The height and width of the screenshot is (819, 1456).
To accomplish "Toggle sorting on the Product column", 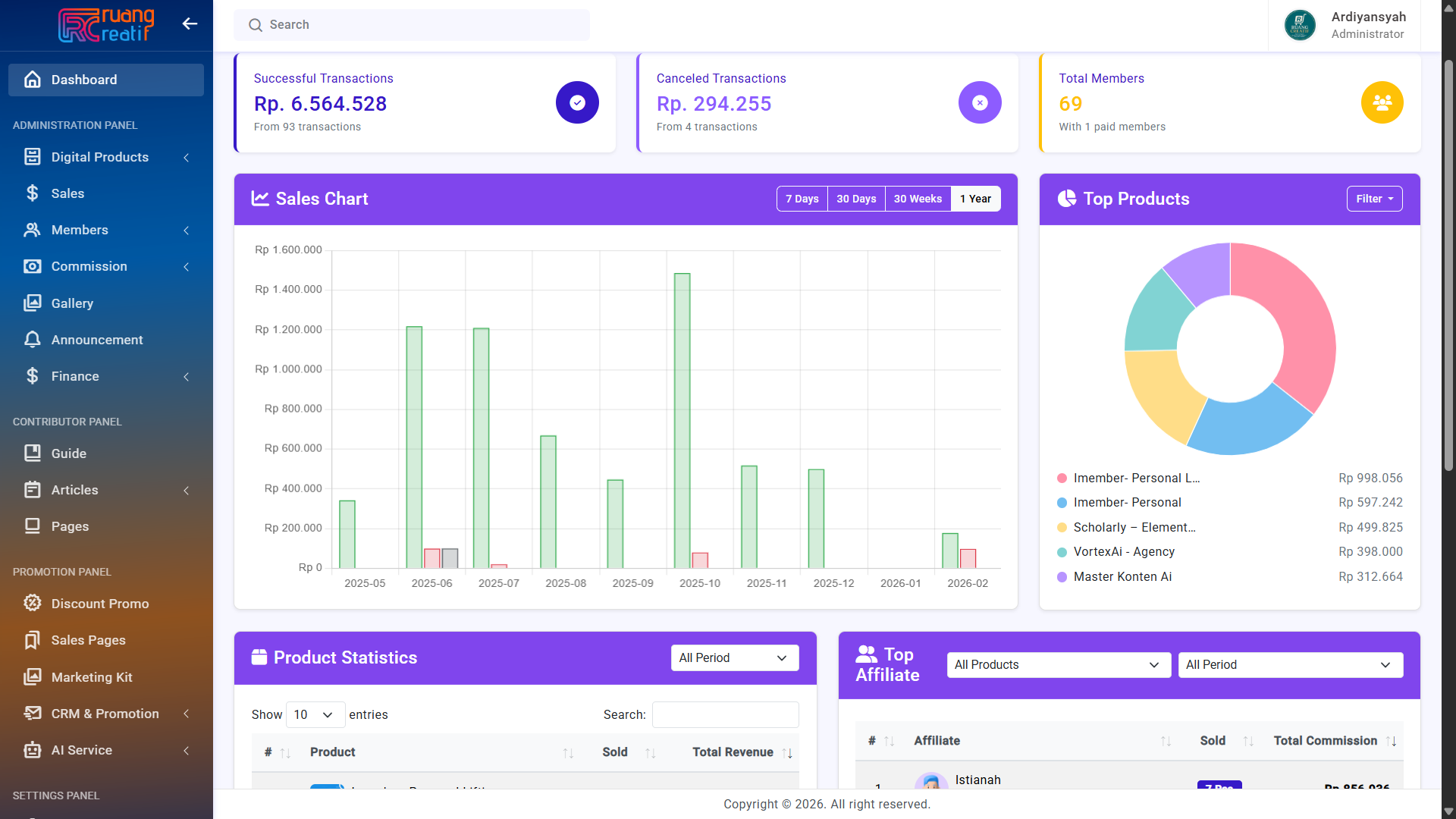I will 568,753.
